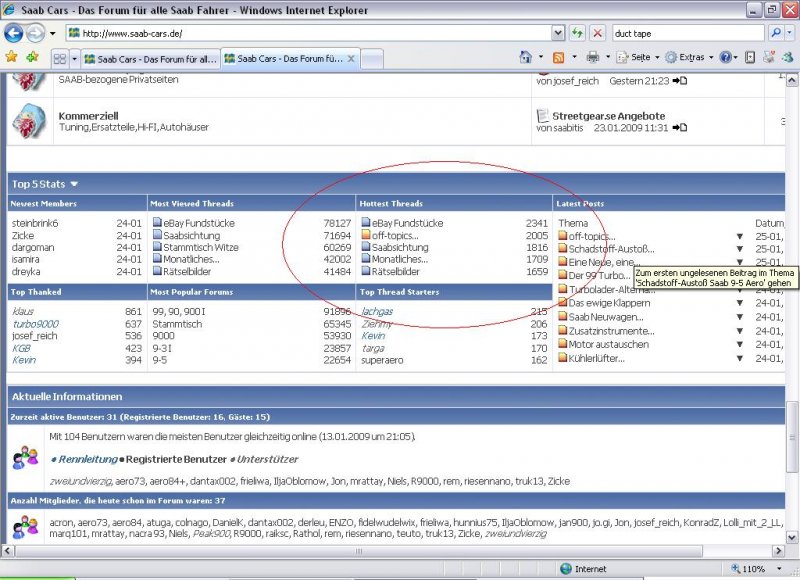Image resolution: width=800 pixels, height=580 pixels.
Task: Open the recent pages dropdown beside Forward
Action: 53,34
